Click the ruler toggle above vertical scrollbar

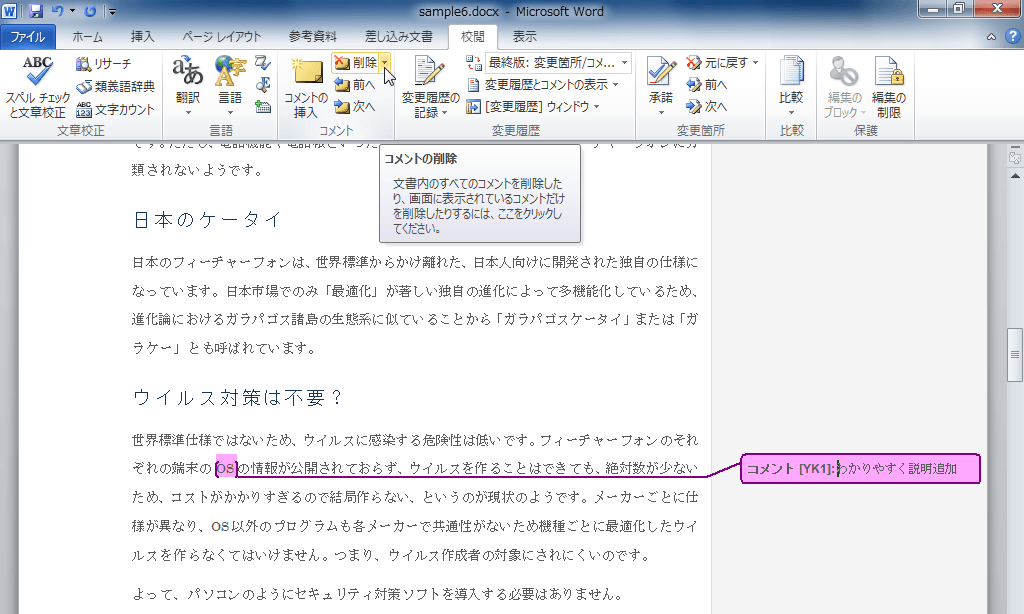pyautogui.click(x=1015, y=157)
